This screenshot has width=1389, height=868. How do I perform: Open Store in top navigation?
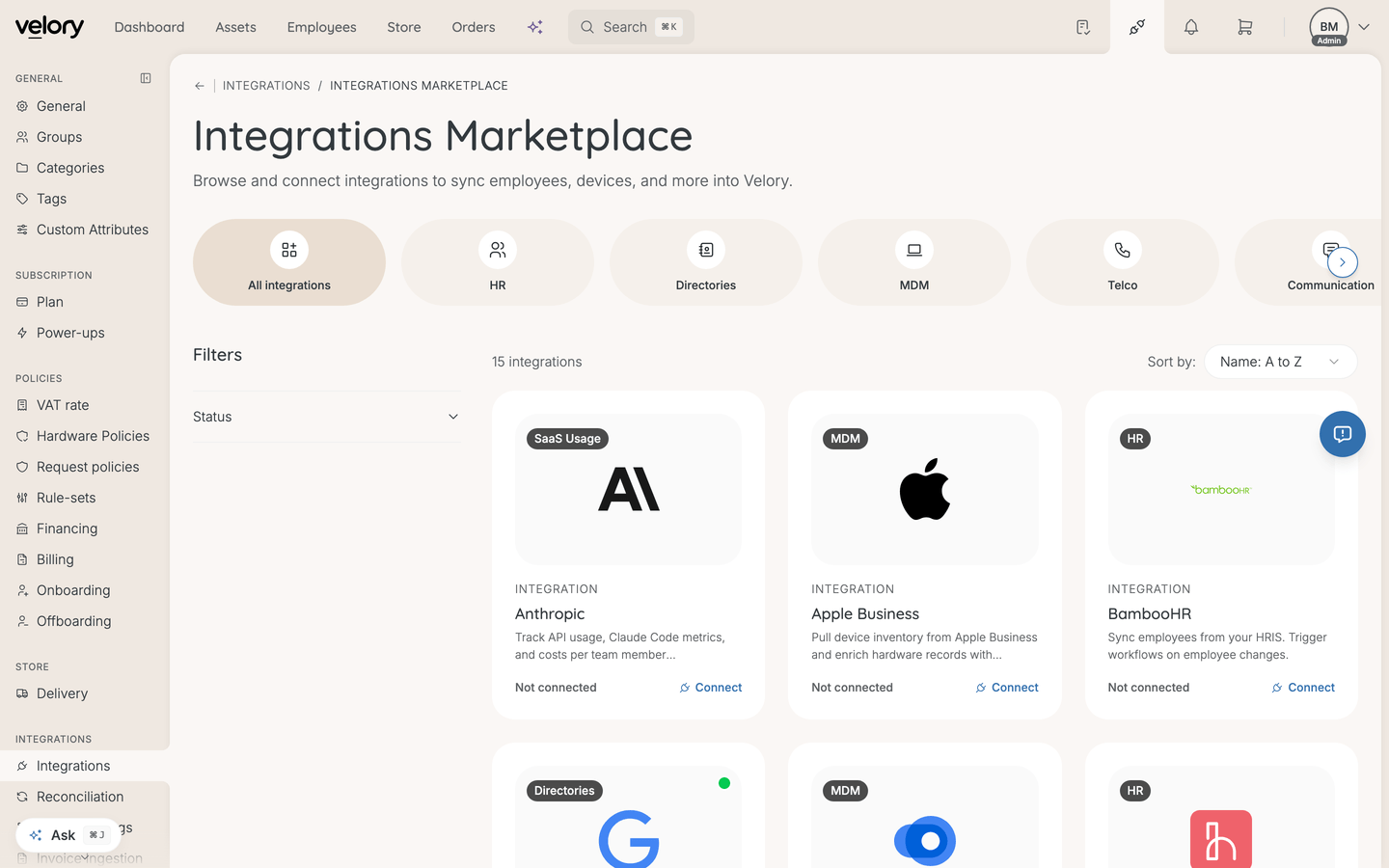[404, 27]
